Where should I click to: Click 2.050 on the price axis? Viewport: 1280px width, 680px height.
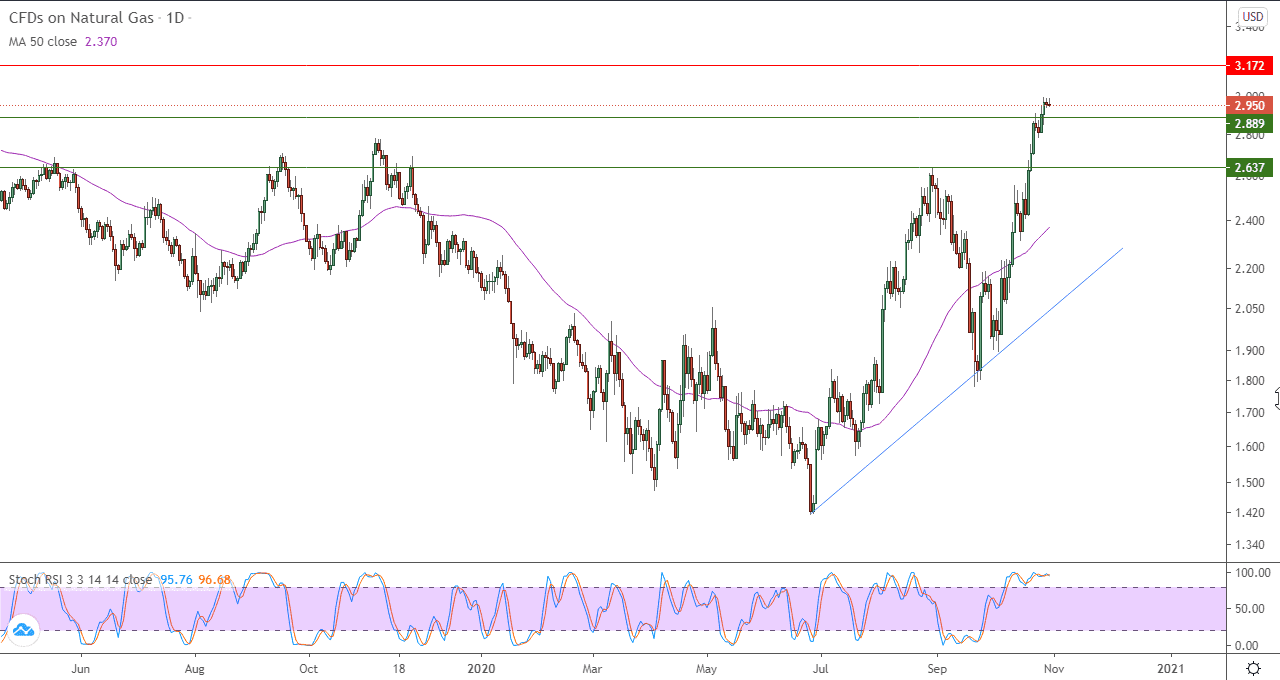point(1250,309)
